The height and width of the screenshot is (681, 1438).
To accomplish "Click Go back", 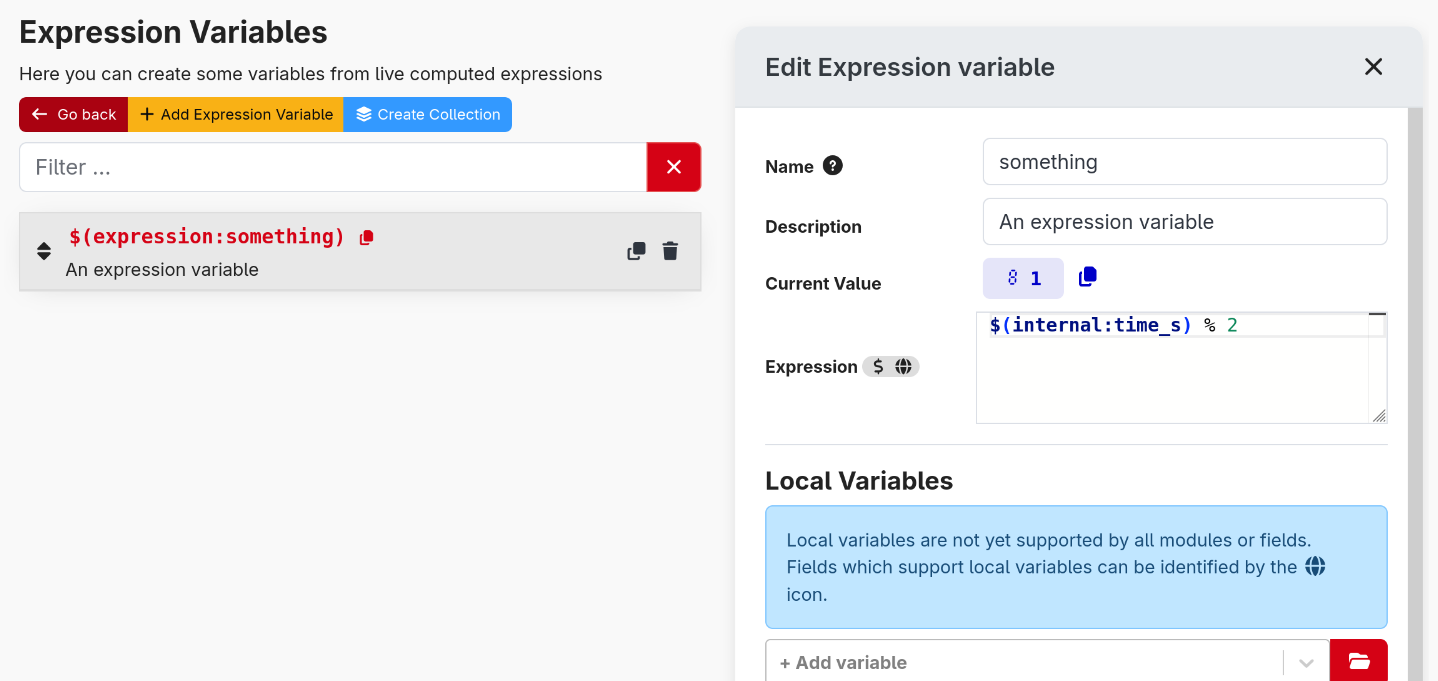I will pyautogui.click(x=73, y=114).
